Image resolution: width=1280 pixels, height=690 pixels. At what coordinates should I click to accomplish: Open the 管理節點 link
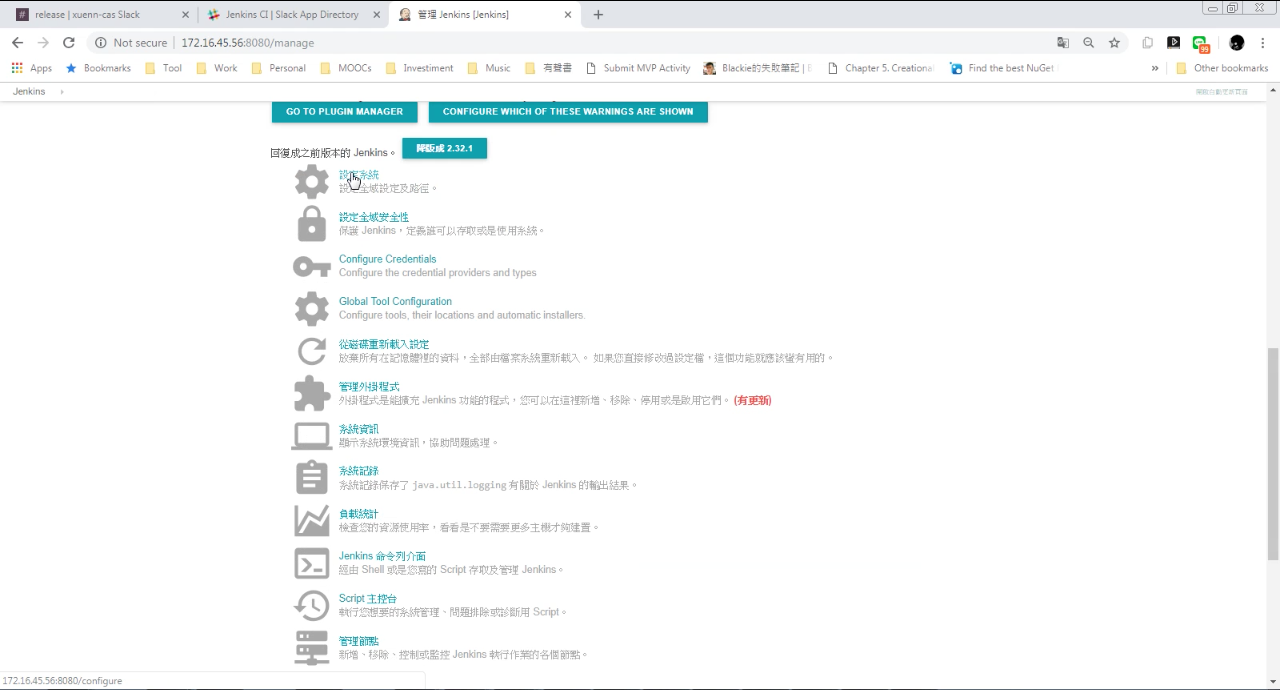coord(359,641)
